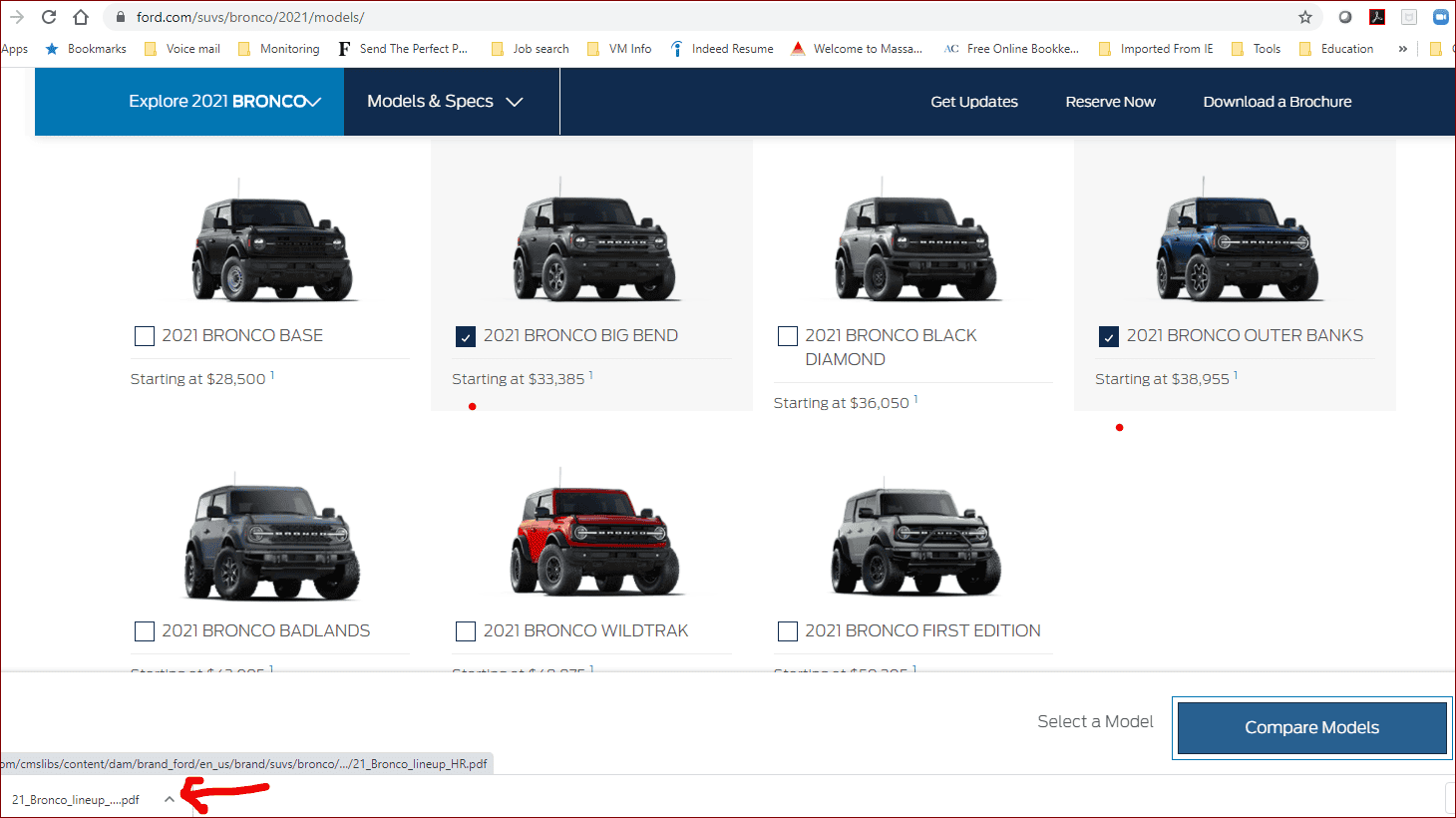Open the Voice mail bookmark folder
The height and width of the screenshot is (818, 1456).
[182, 49]
